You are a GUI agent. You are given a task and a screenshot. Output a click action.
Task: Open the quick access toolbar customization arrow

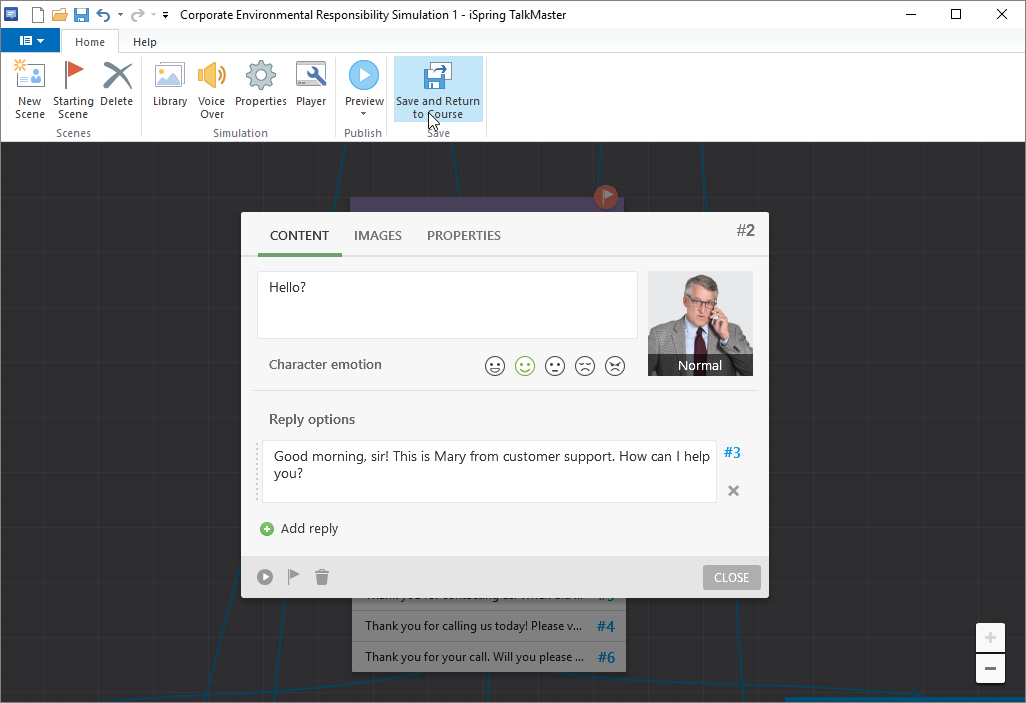[x=165, y=14]
